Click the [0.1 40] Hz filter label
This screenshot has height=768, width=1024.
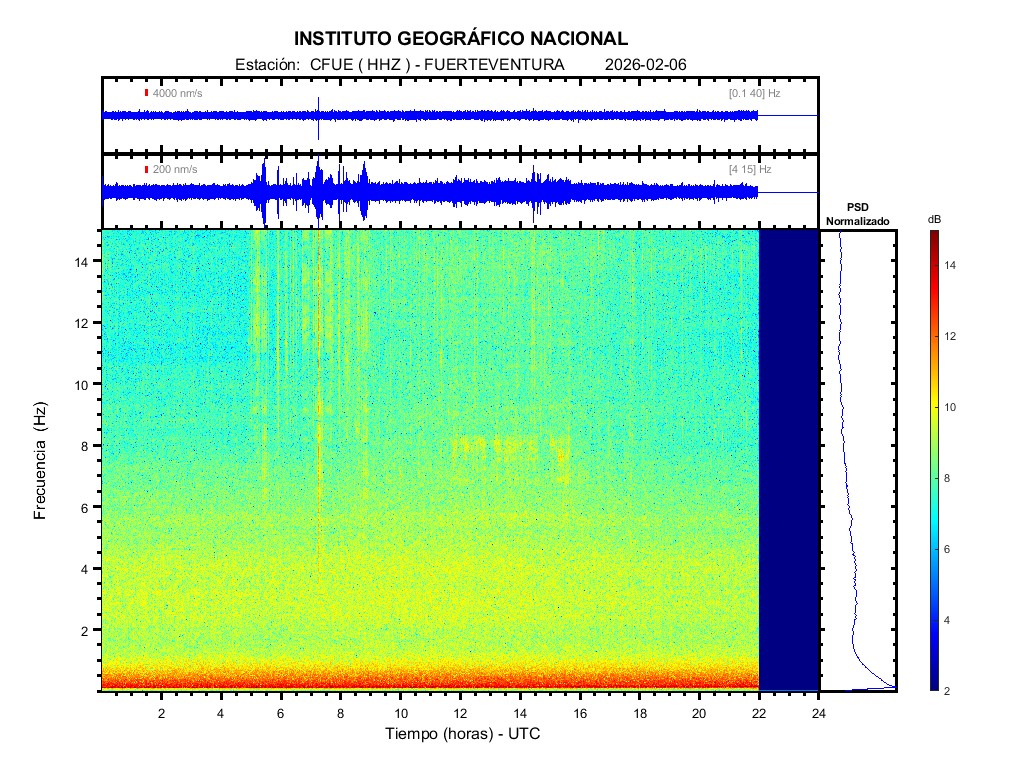coord(754,93)
